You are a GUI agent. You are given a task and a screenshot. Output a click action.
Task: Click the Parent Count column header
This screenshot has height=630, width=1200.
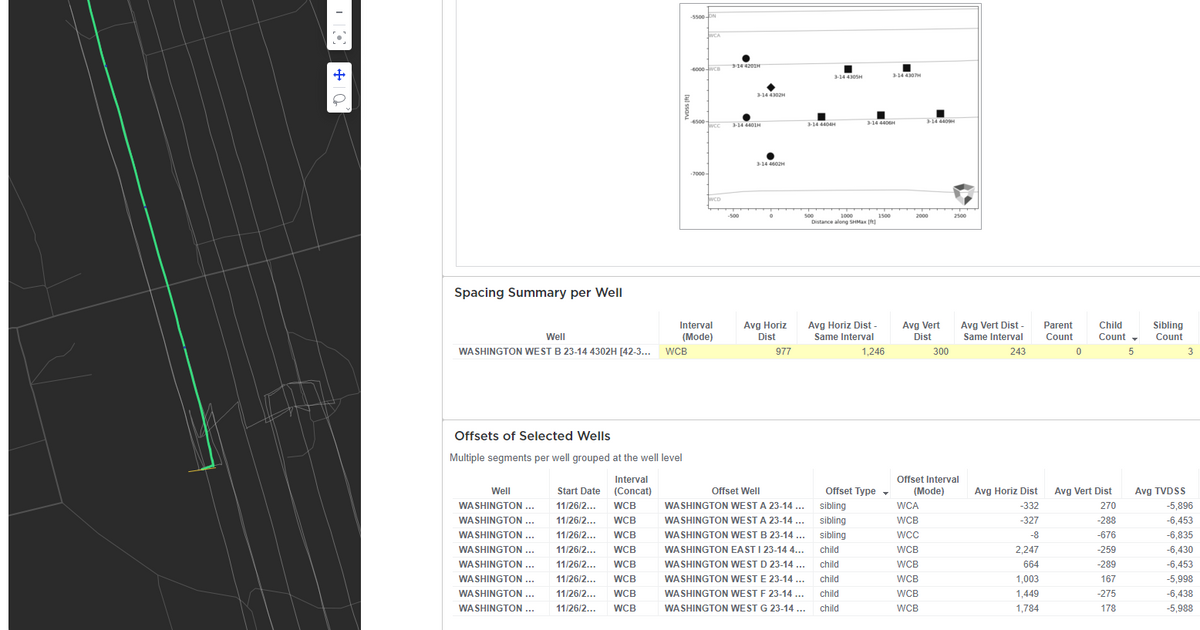coord(1058,331)
